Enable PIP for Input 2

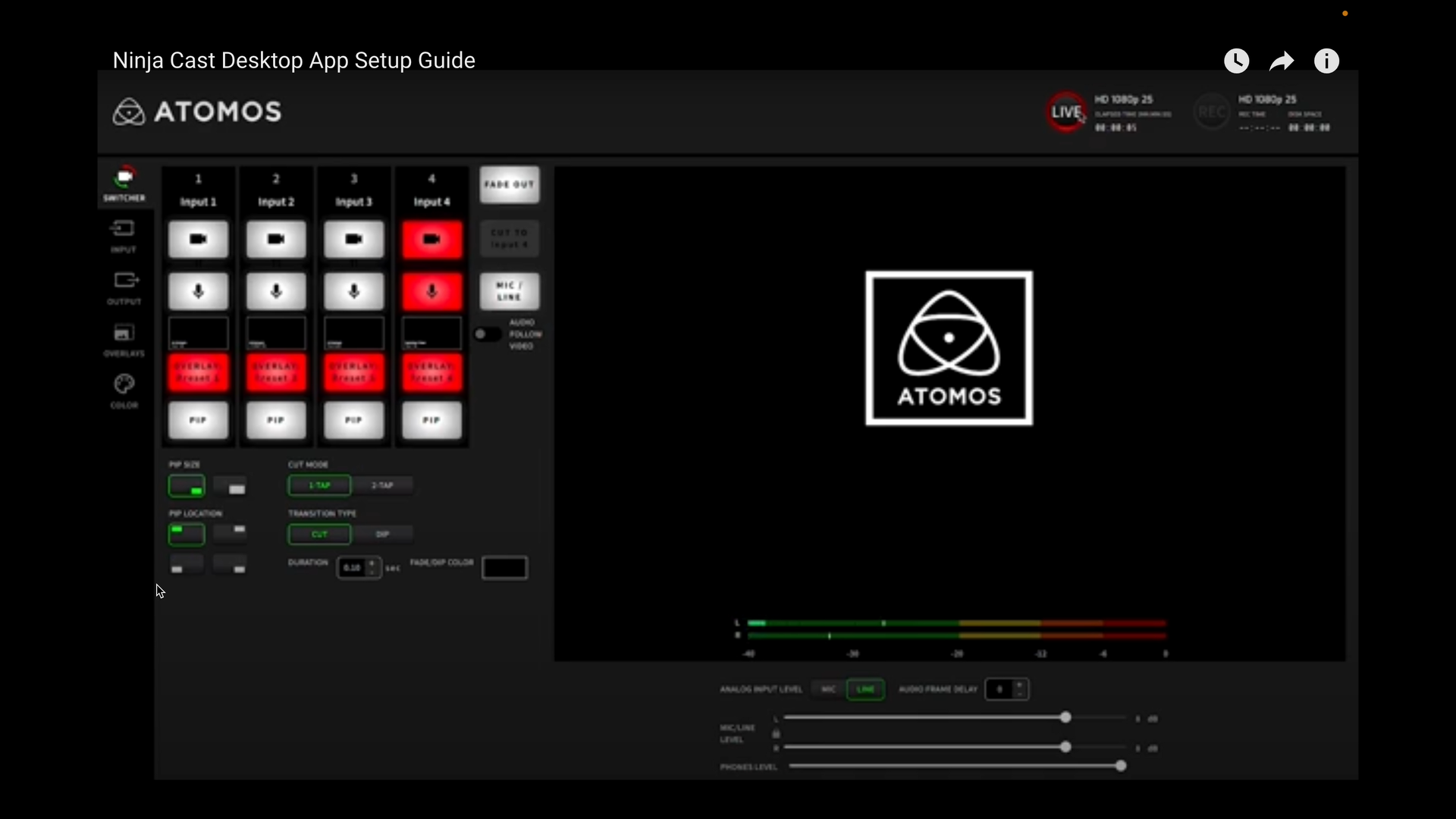[x=276, y=420]
